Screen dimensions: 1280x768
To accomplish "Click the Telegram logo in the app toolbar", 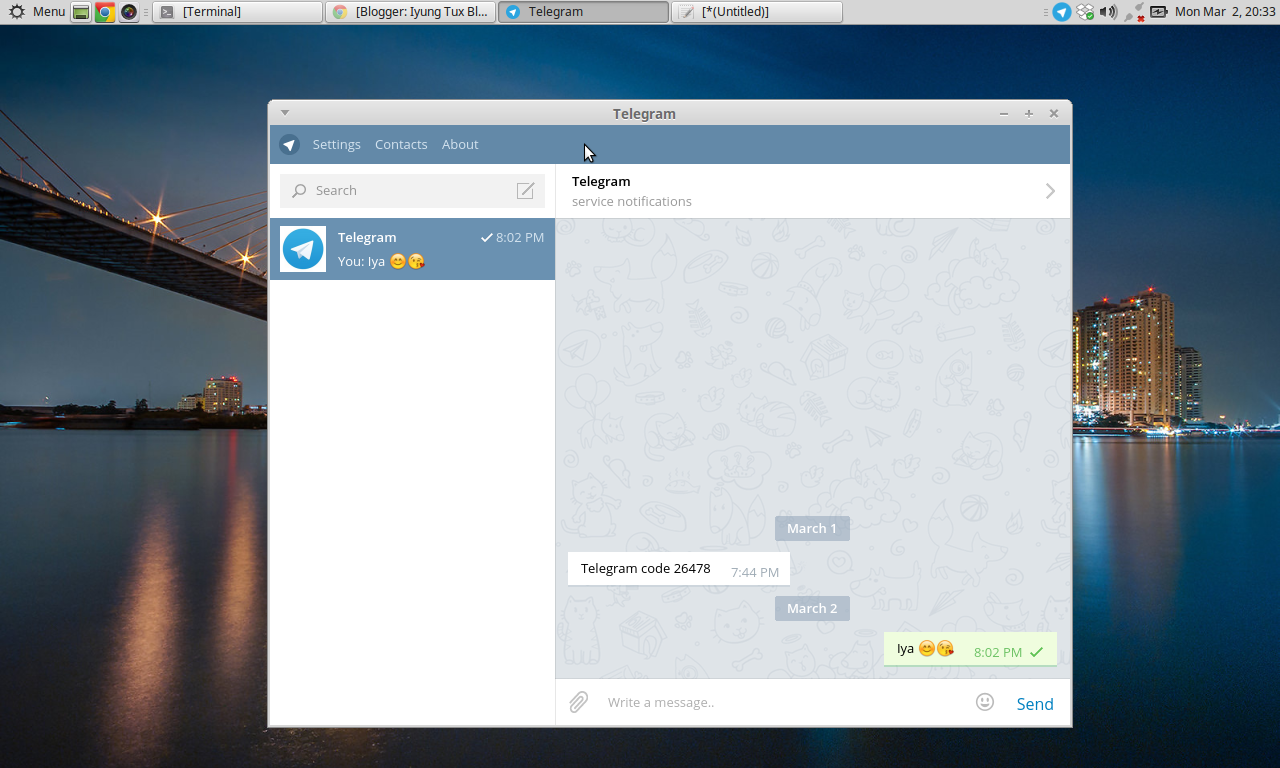I will [289, 144].
